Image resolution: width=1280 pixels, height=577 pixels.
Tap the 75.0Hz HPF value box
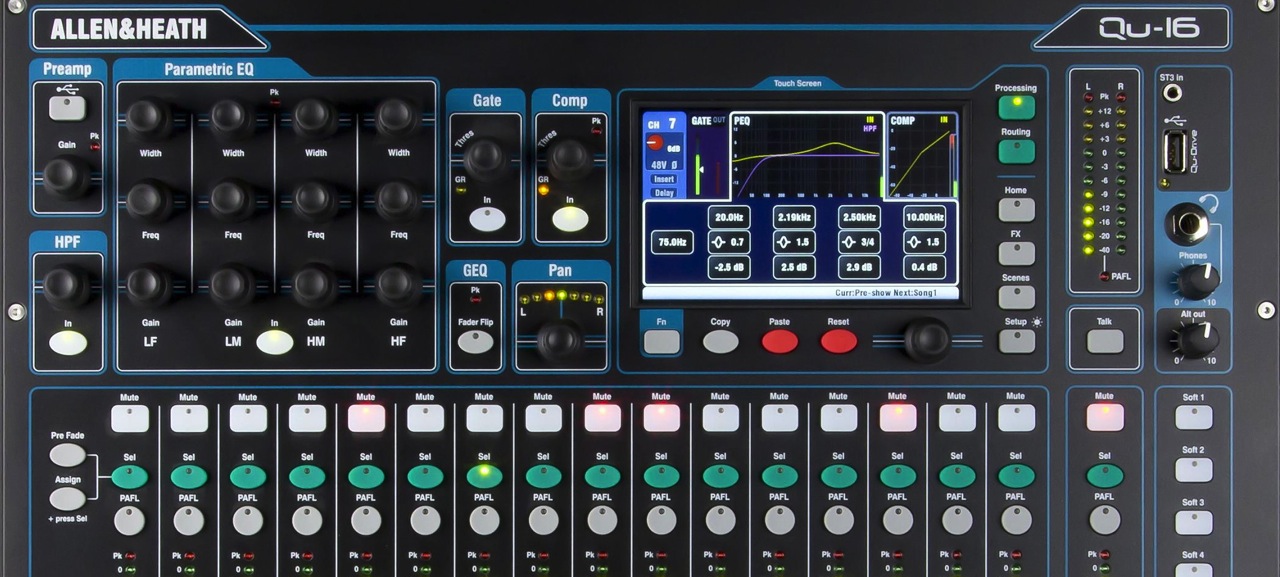coord(672,242)
